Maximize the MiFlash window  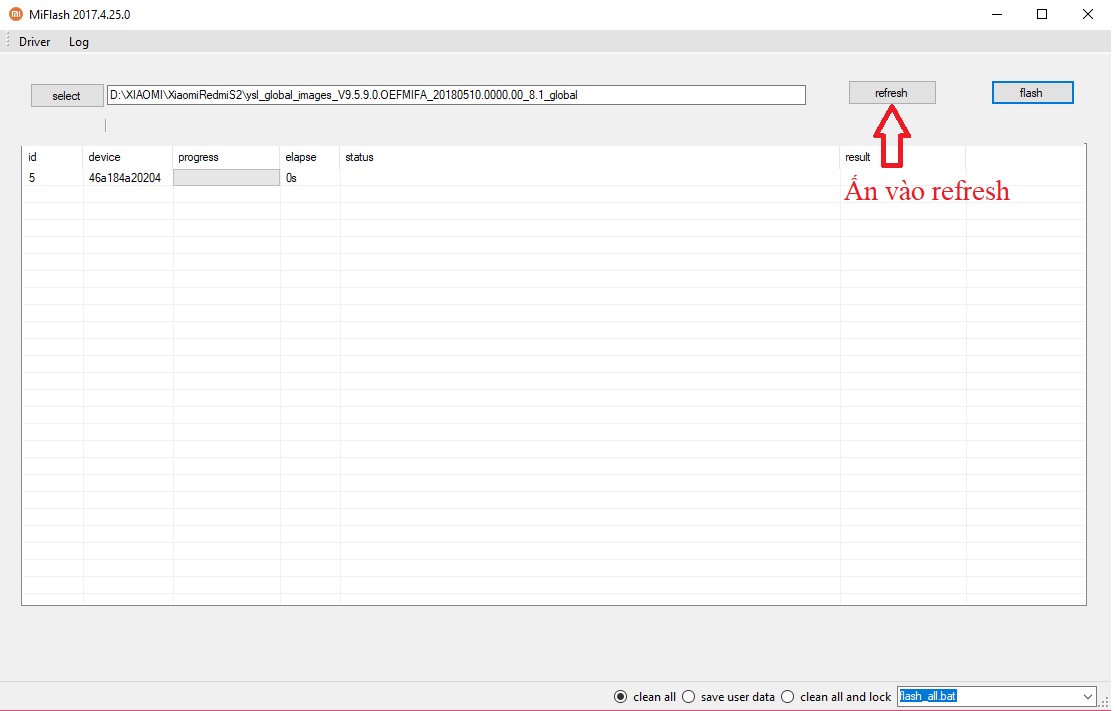point(1042,14)
